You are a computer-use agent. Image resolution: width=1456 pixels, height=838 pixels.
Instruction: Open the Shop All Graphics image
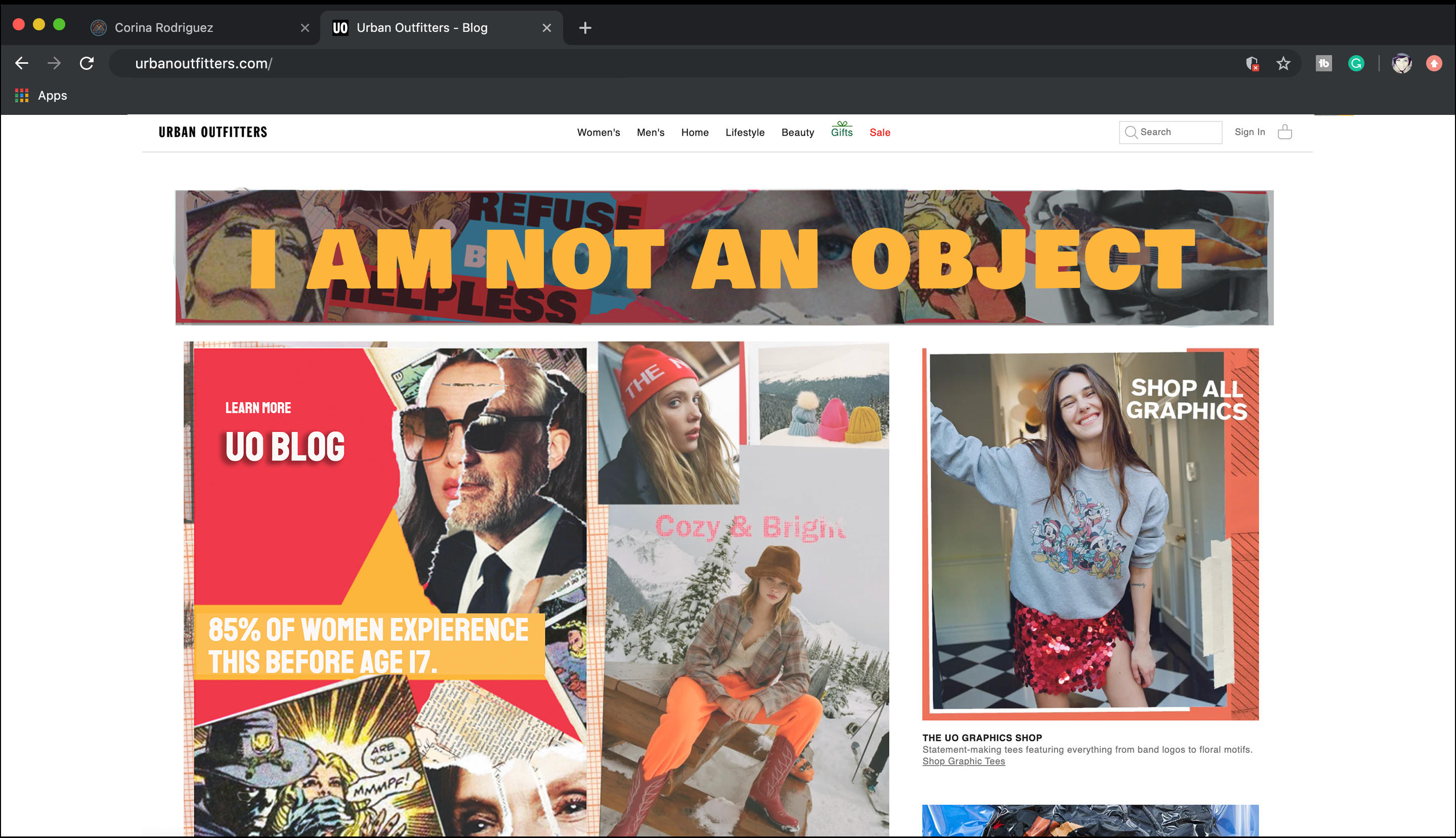click(x=1090, y=533)
